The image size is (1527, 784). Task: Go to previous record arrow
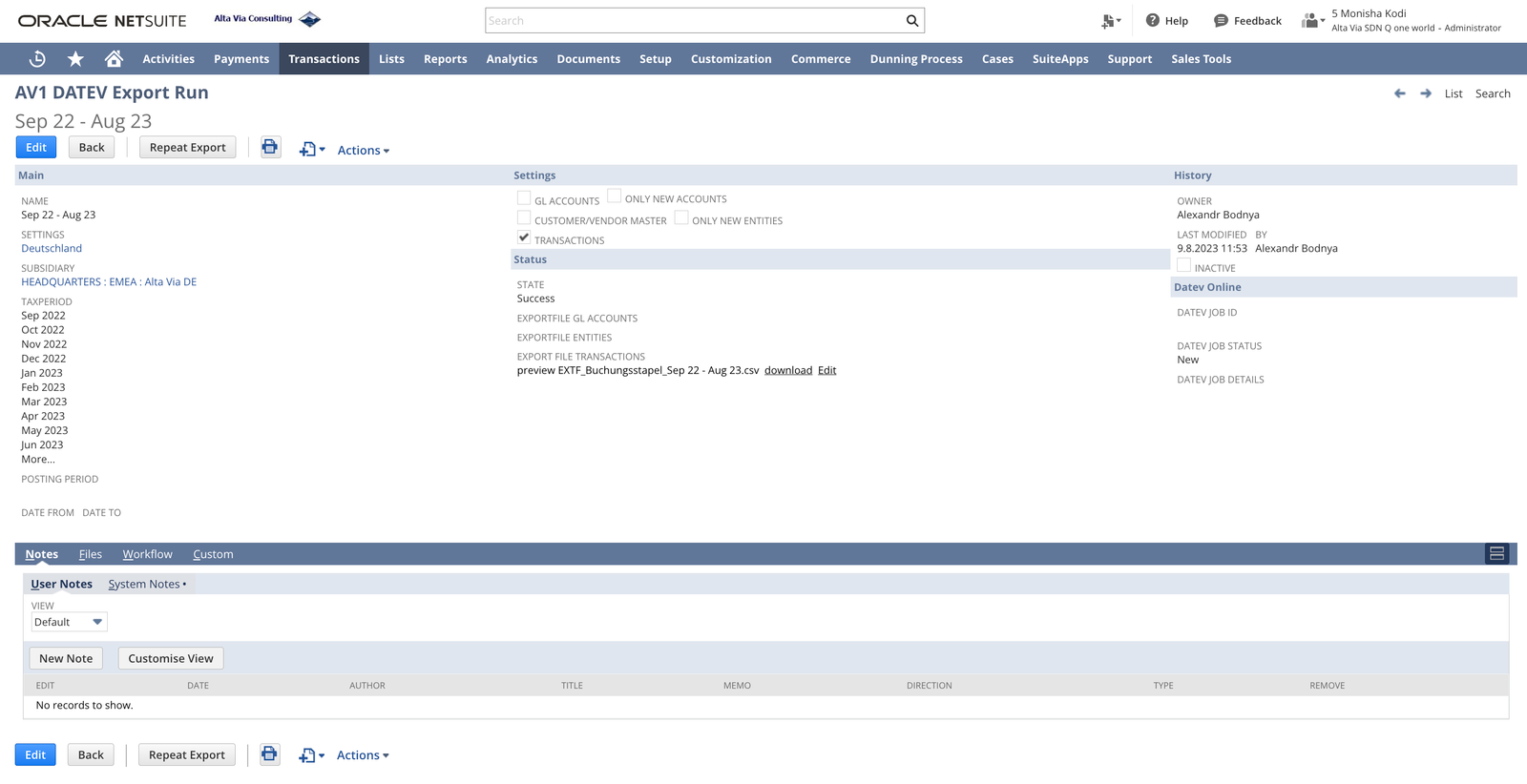(1400, 93)
